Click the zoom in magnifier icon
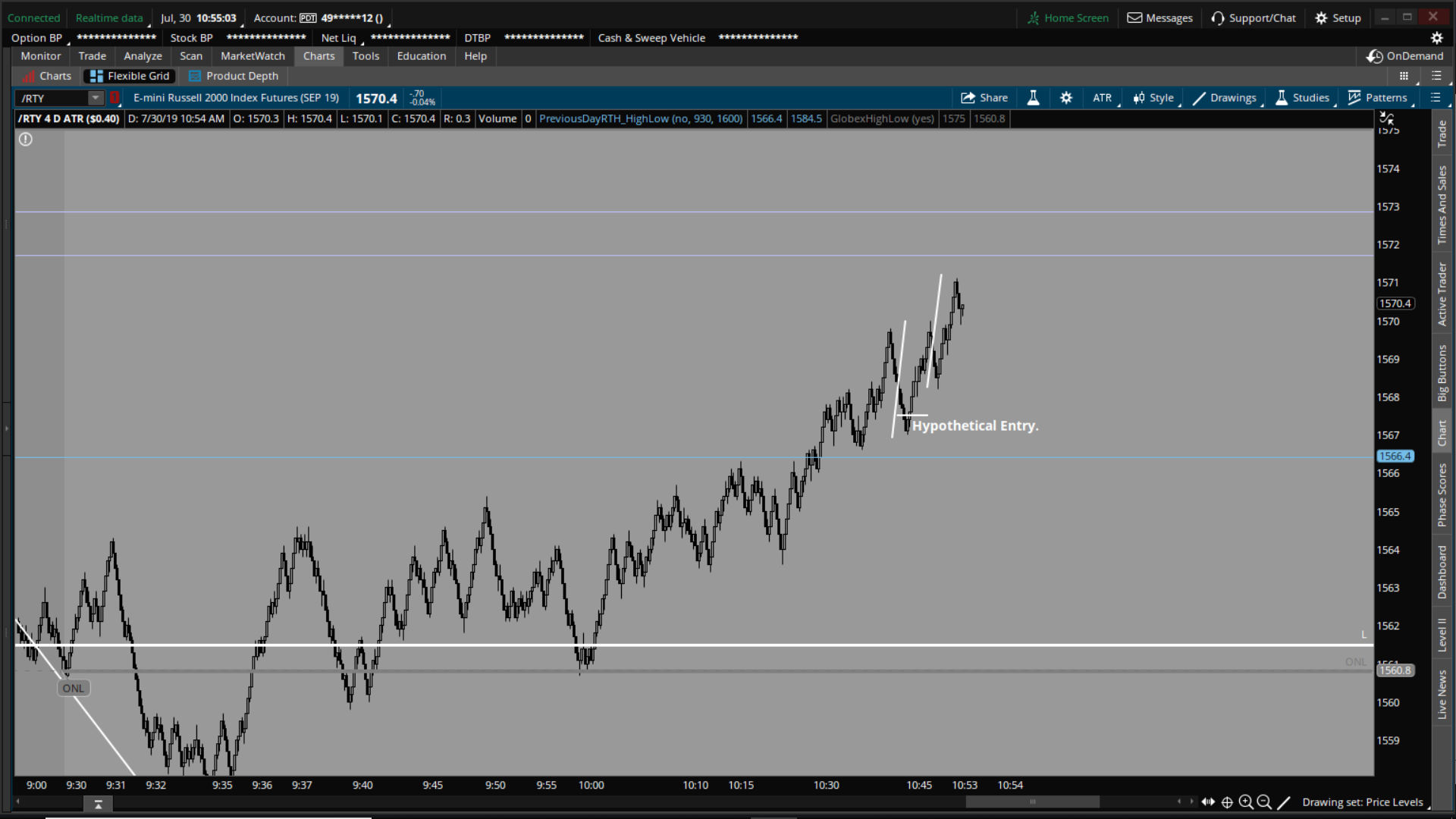 click(1246, 802)
